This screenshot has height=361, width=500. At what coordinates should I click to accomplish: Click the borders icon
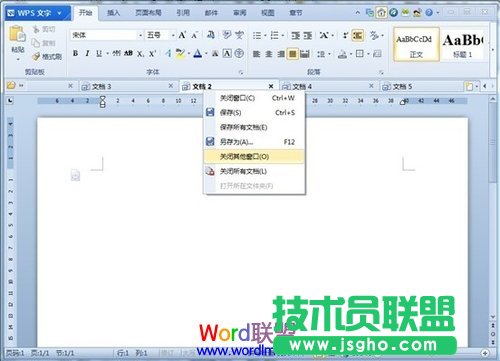coord(359,54)
